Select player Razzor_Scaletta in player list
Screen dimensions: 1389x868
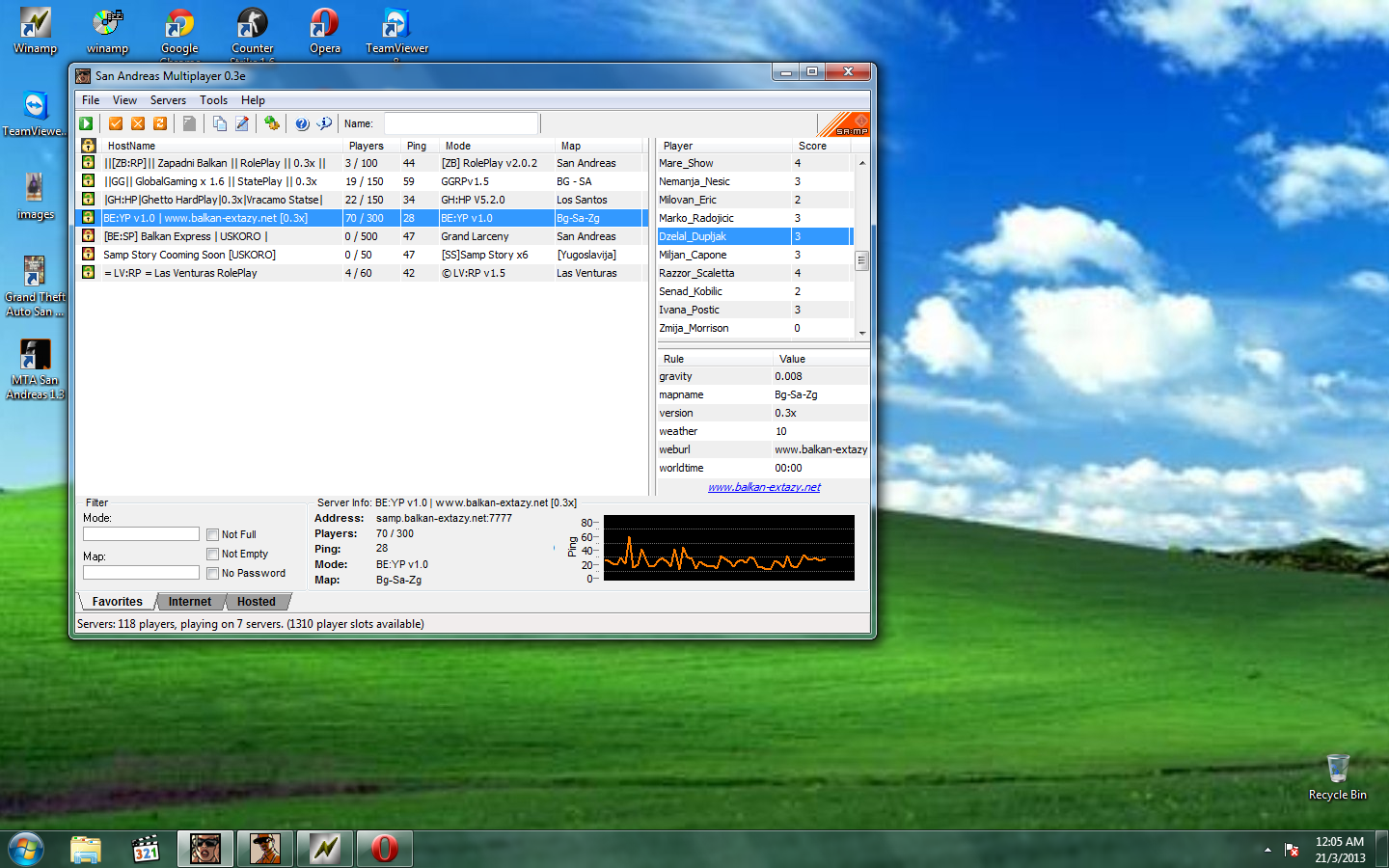point(754,273)
